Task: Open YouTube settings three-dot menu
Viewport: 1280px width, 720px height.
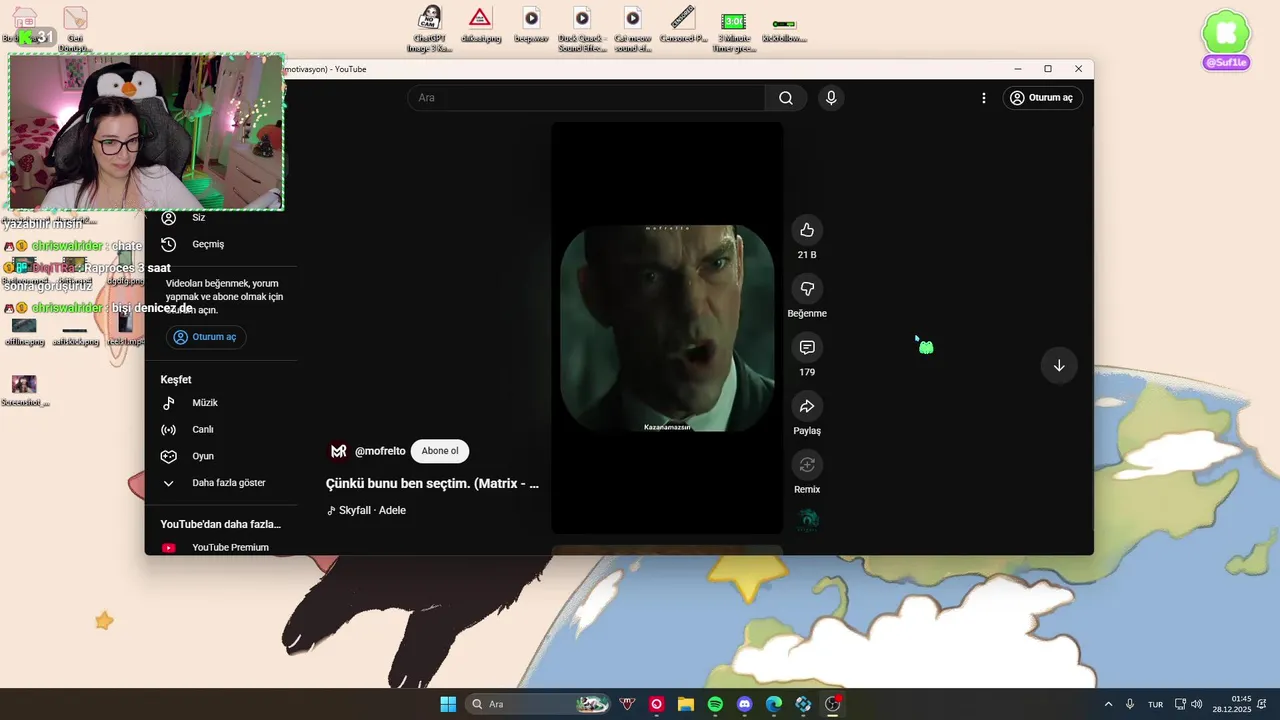Action: [x=984, y=98]
